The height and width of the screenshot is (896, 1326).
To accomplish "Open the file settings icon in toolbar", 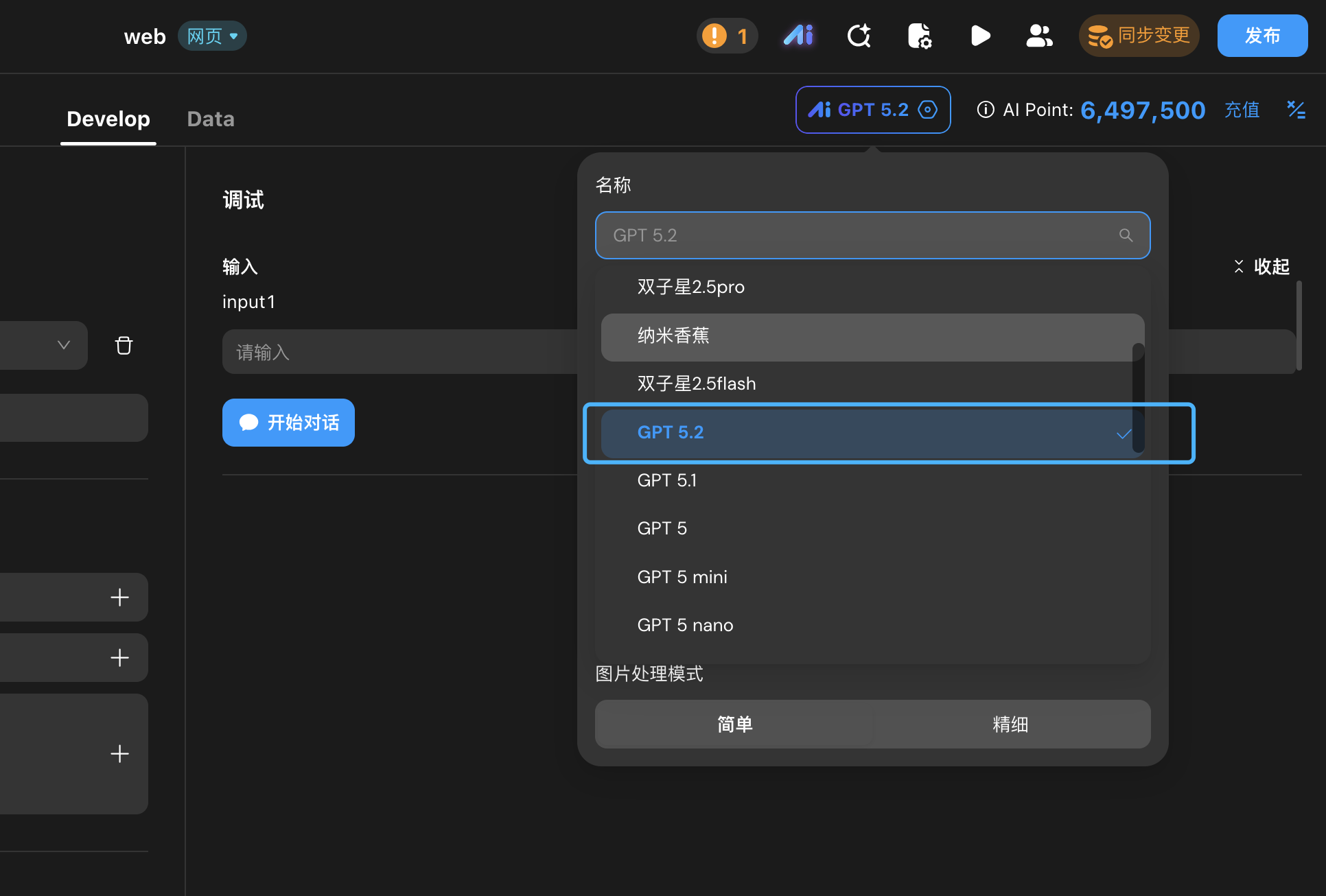I will [919, 36].
